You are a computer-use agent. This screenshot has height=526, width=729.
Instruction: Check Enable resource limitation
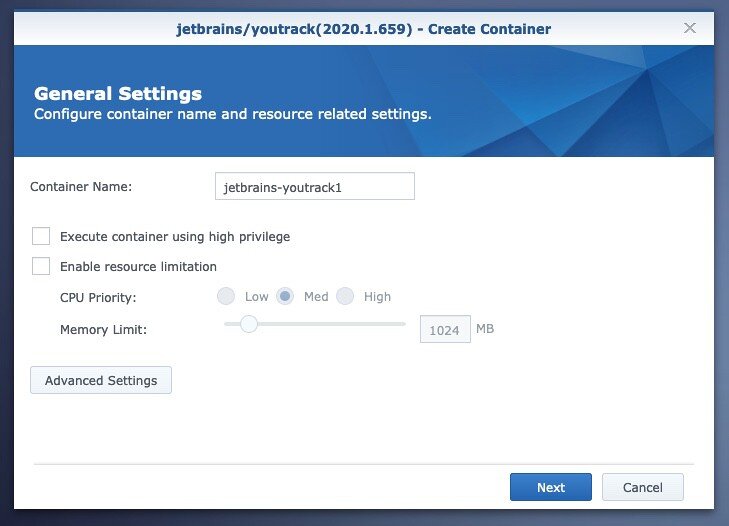point(41,266)
